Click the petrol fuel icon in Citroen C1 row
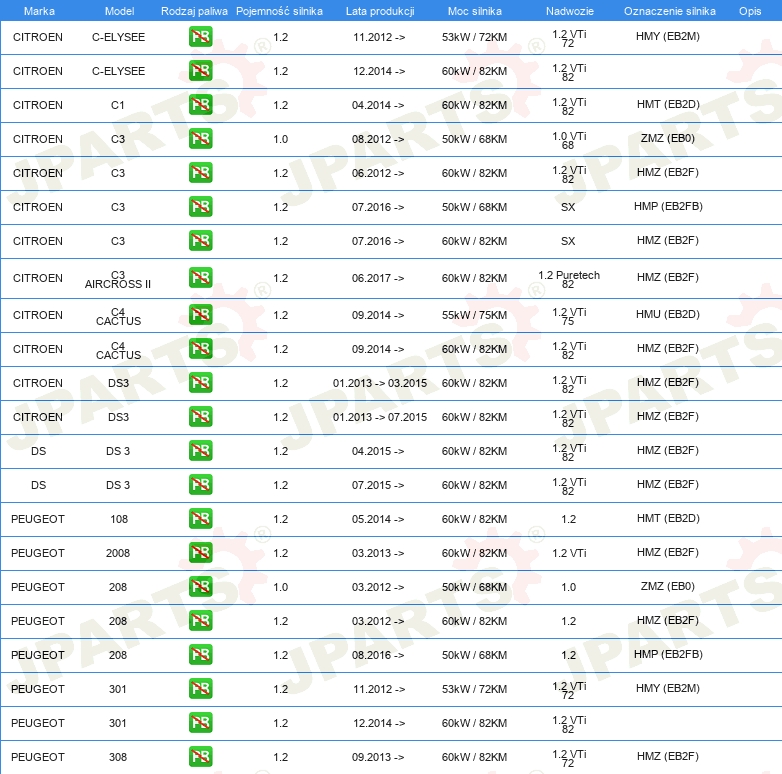The height and width of the screenshot is (774, 782). click(200, 105)
